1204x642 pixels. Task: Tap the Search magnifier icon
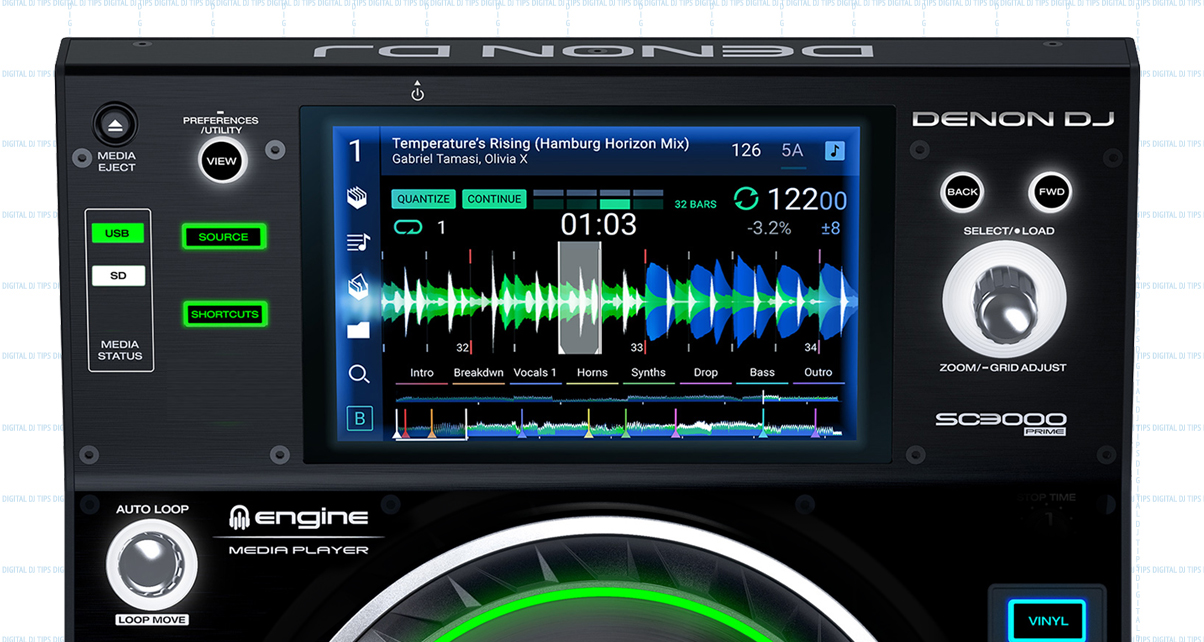click(358, 374)
